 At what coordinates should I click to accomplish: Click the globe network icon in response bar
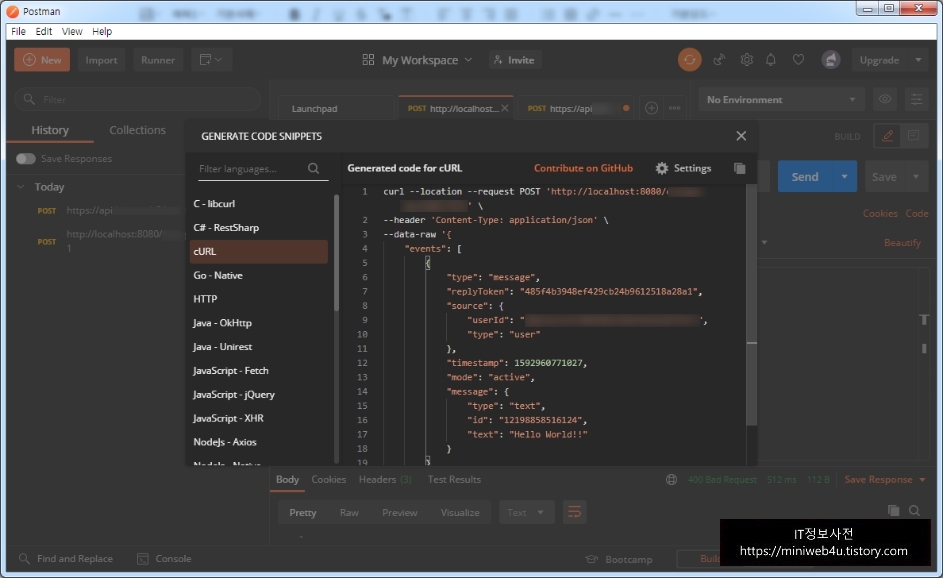point(671,479)
